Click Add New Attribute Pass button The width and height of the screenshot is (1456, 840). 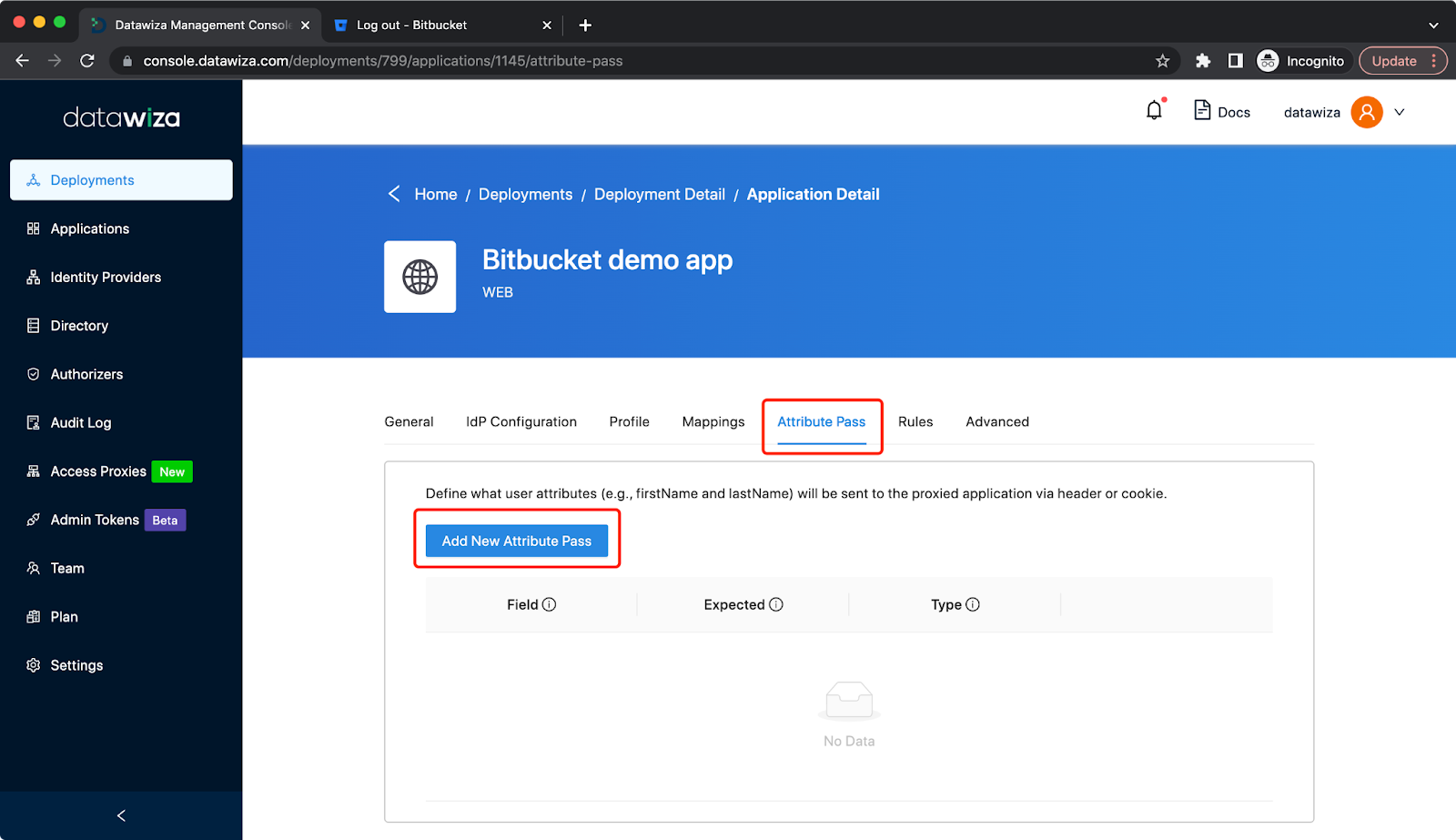(517, 541)
